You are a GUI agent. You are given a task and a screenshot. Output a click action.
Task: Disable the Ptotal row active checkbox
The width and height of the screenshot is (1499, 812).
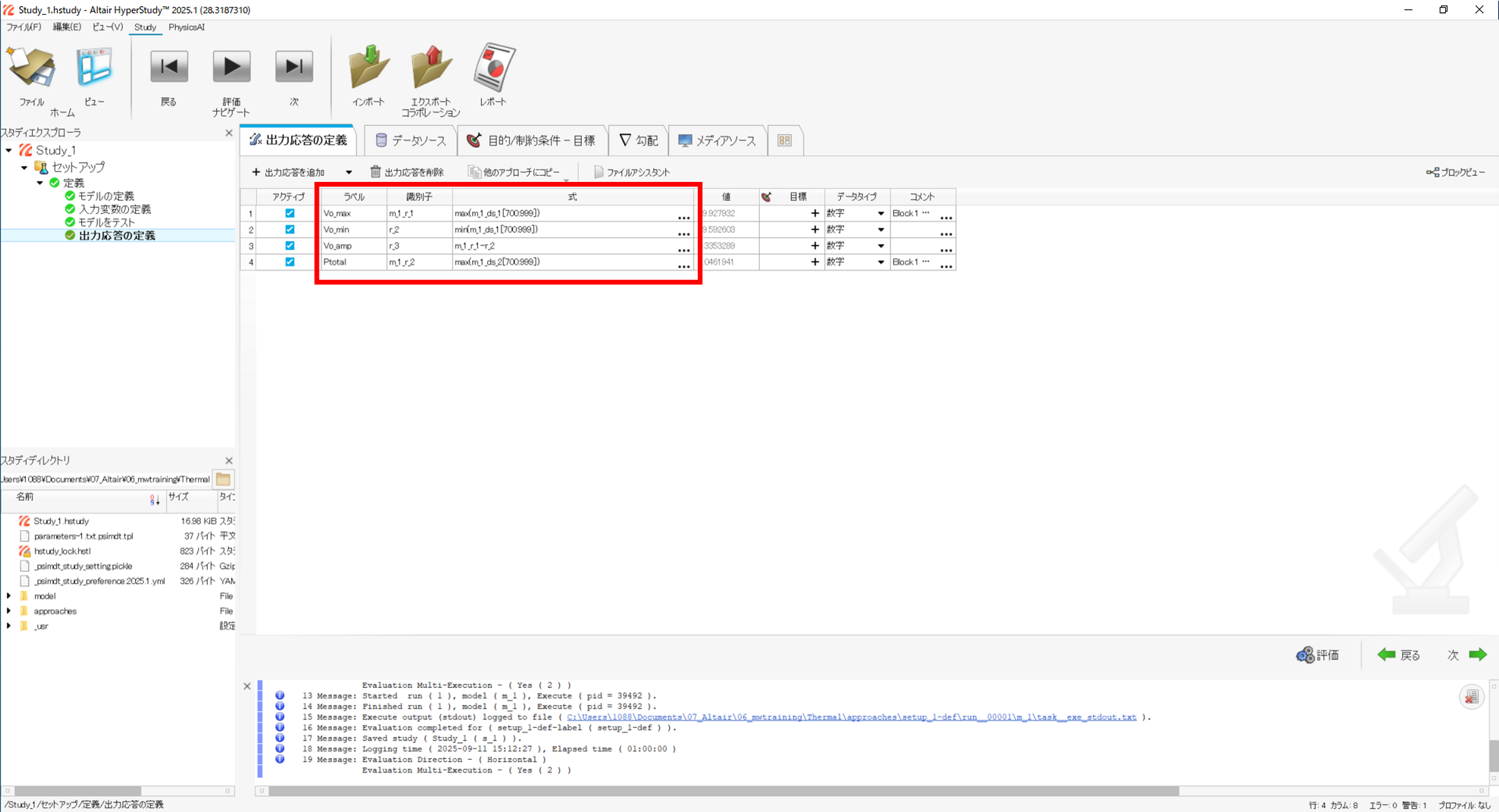(x=290, y=262)
